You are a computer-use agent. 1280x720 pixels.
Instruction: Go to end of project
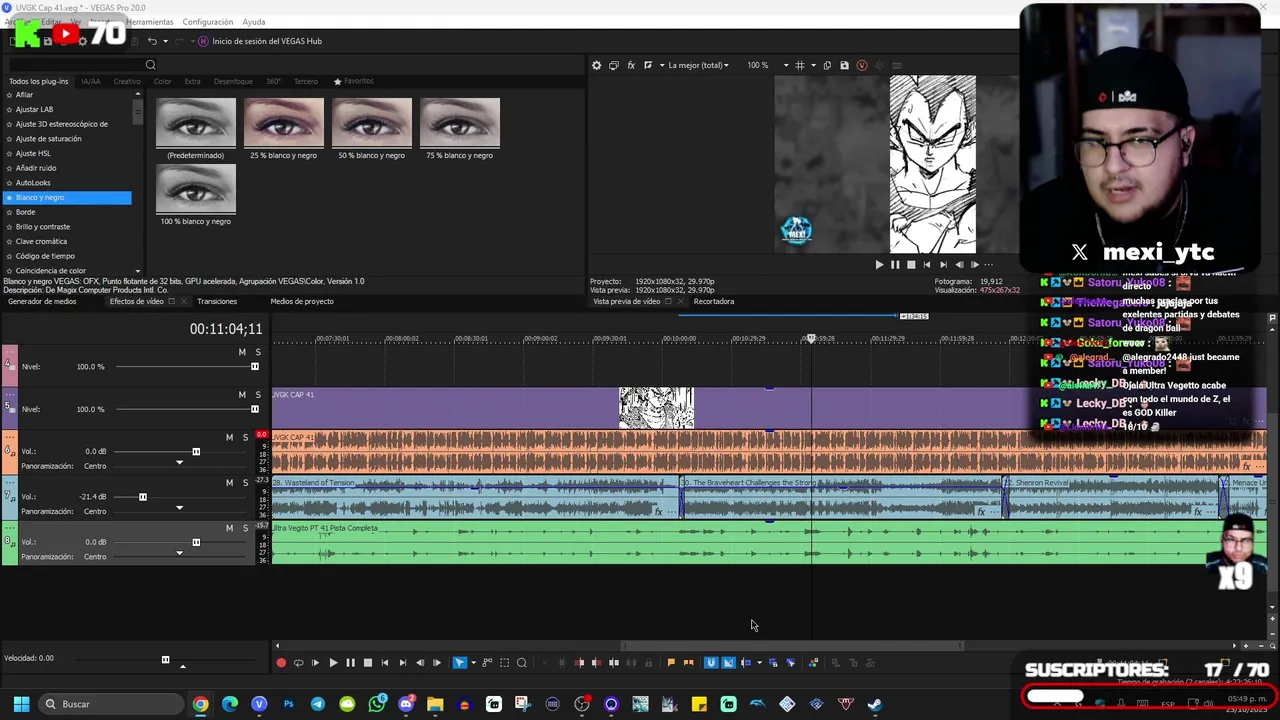402,663
